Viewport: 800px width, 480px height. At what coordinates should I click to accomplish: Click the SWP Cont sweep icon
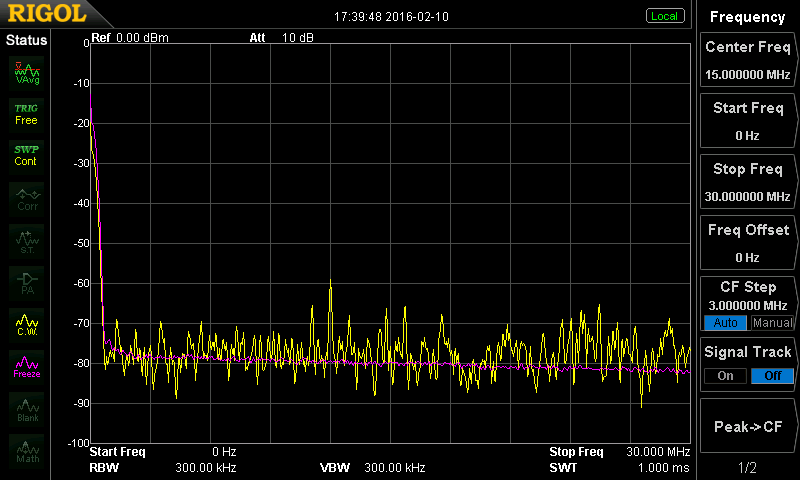(x=26, y=155)
